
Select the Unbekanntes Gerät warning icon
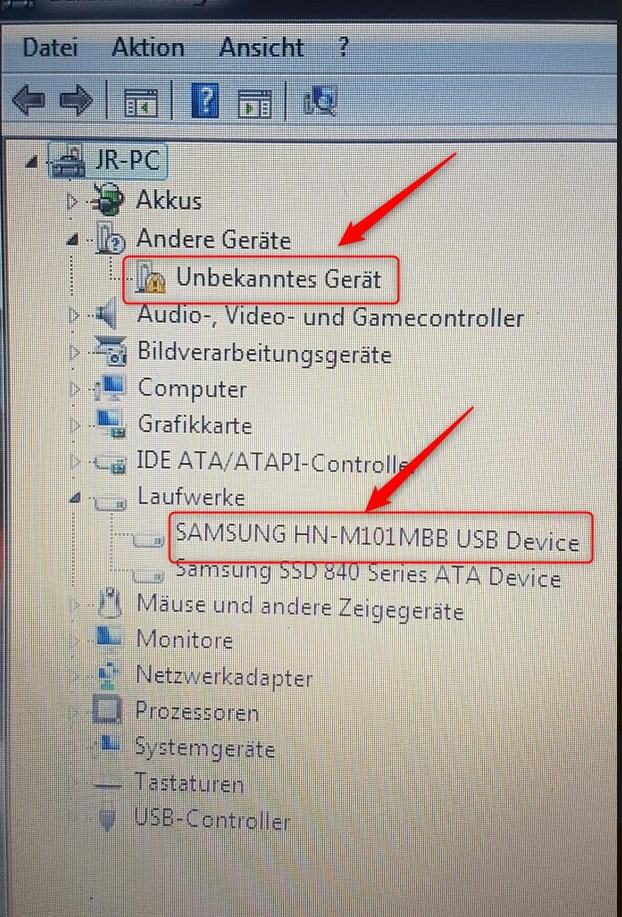(x=150, y=277)
